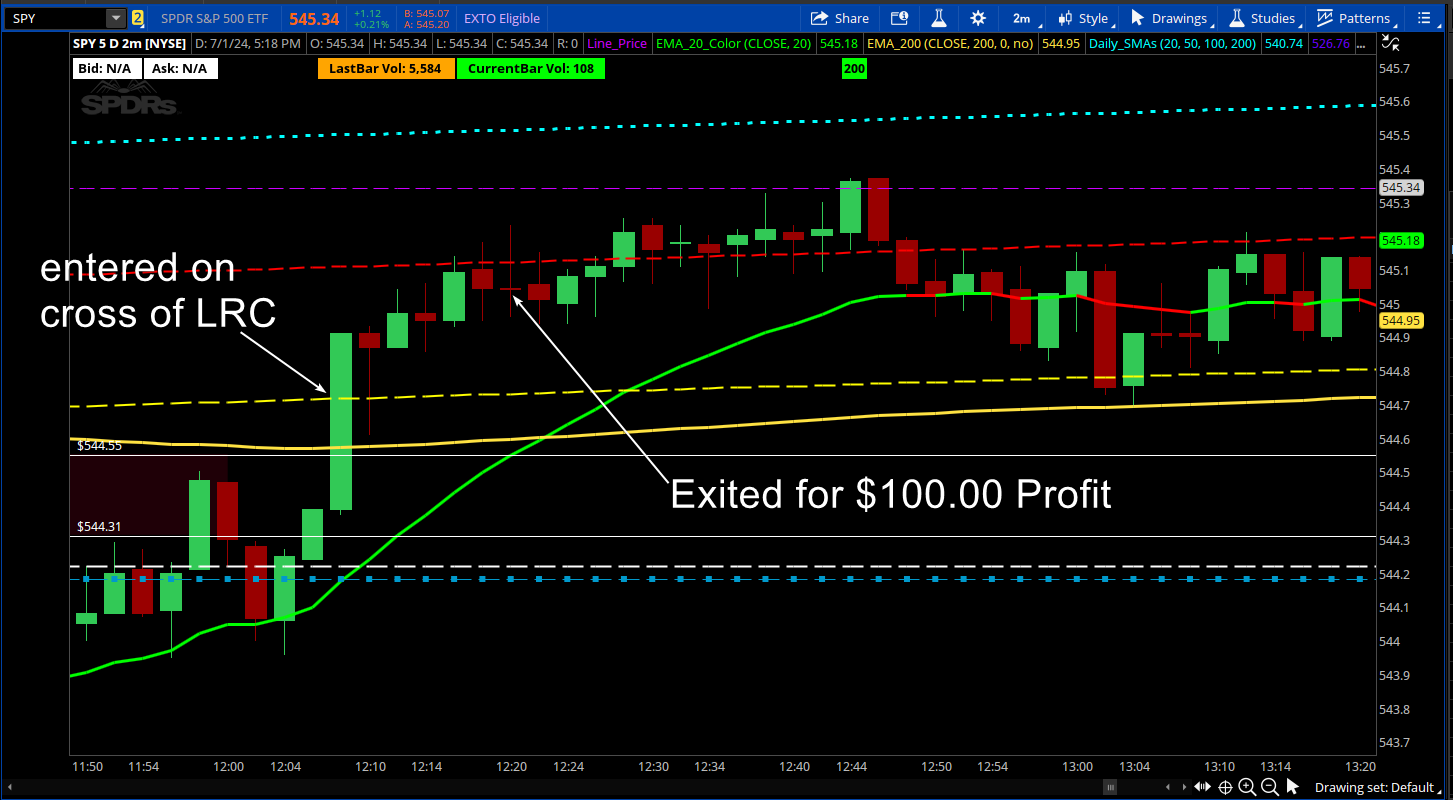Click the SPY 5 D 2m [NYSE] title
The image size is (1453, 800).
130,44
